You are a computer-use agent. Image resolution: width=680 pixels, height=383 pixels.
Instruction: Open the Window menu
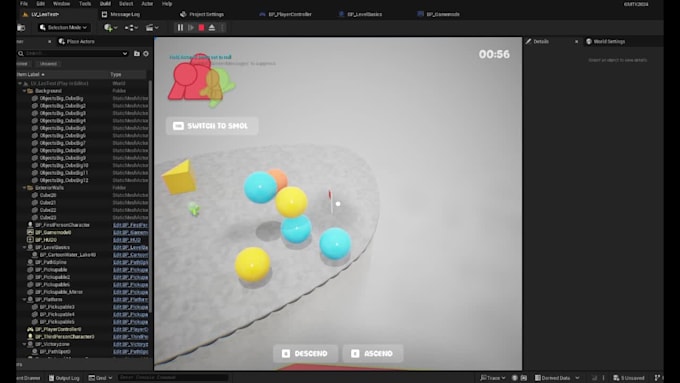point(61,3)
